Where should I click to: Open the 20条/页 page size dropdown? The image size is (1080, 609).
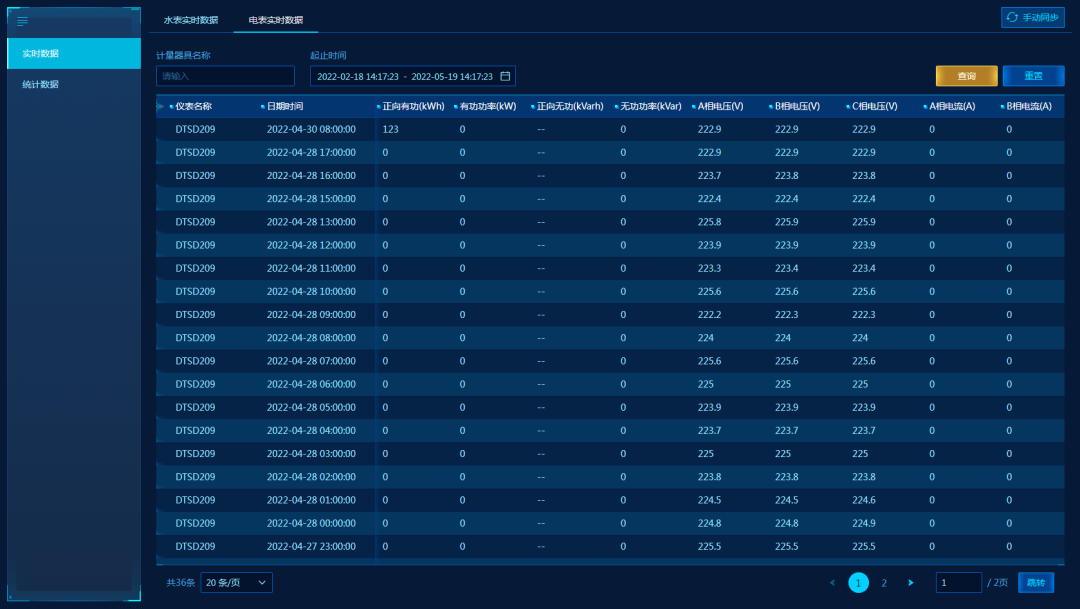[x=236, y=582]
